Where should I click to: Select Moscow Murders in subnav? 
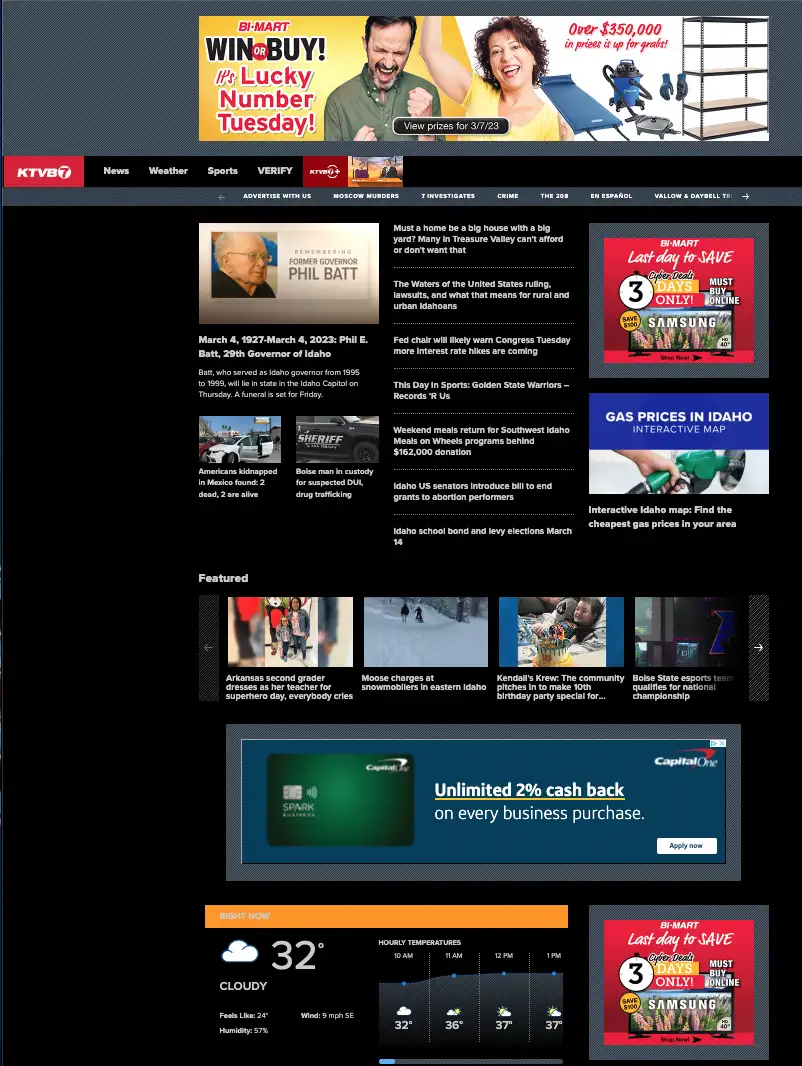(366, 196)
